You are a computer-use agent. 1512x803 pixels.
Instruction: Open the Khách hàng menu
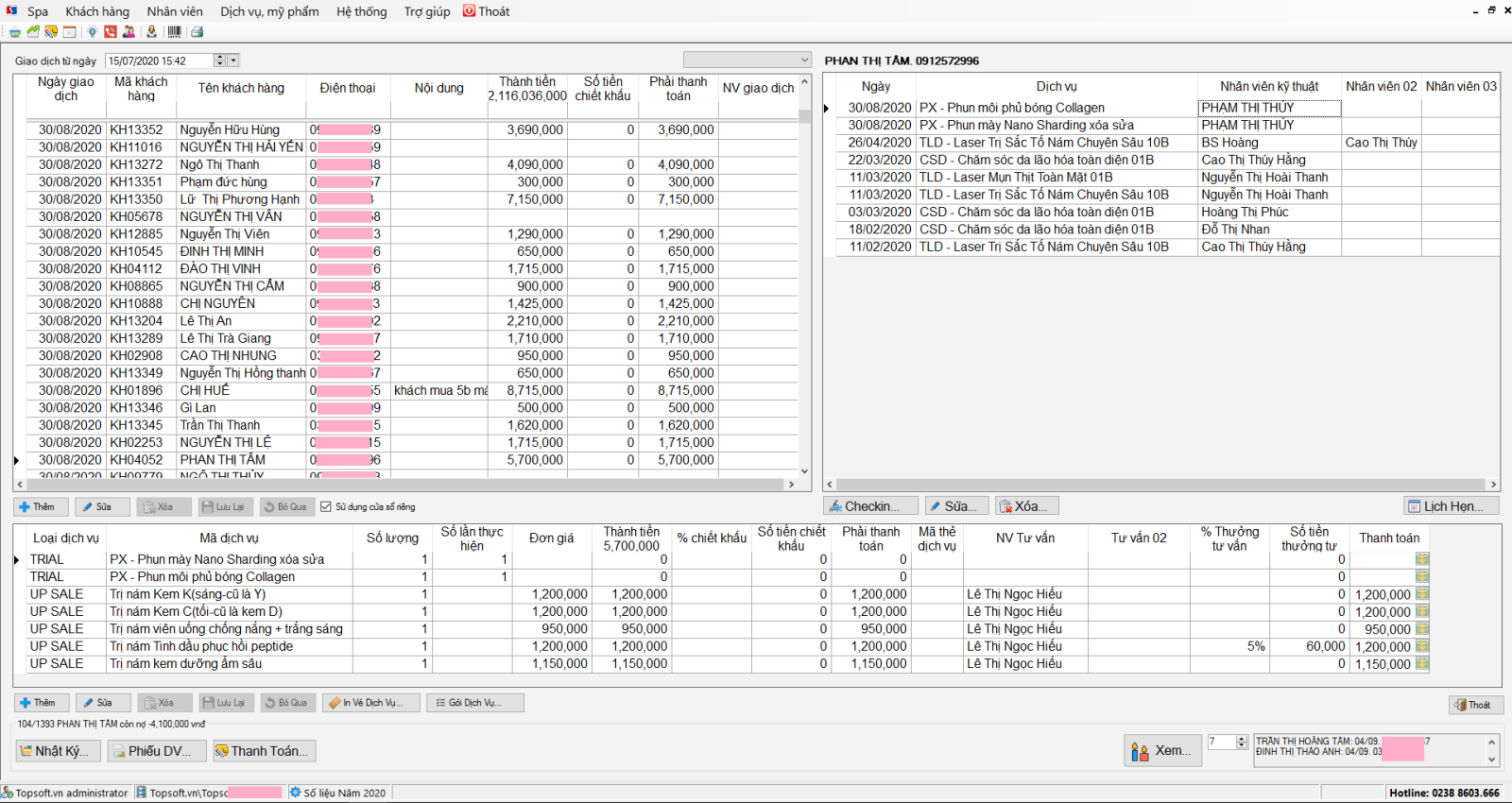97,11
